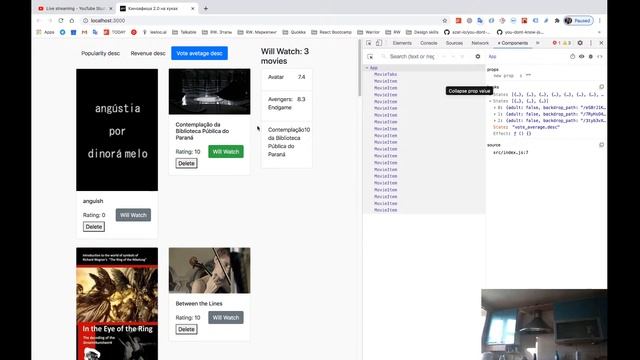Expand state array item 2

click(x=495, y=120)
